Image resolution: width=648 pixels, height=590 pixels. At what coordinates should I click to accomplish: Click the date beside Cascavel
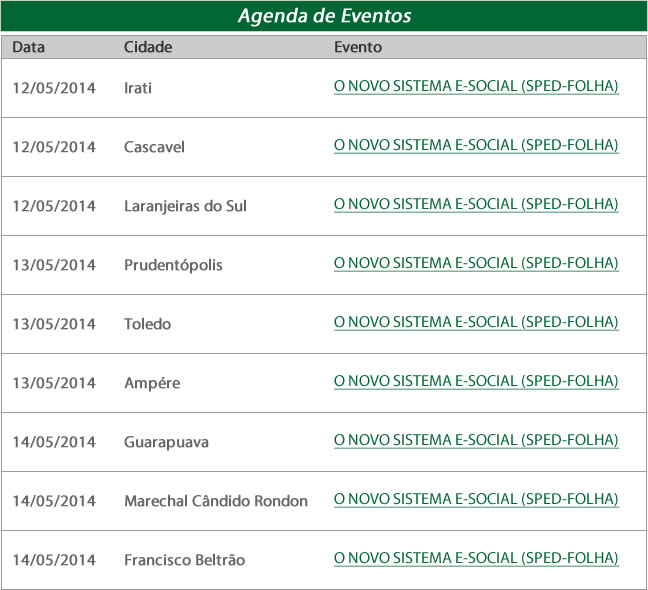pyautogui.click(x=54, y=147)
